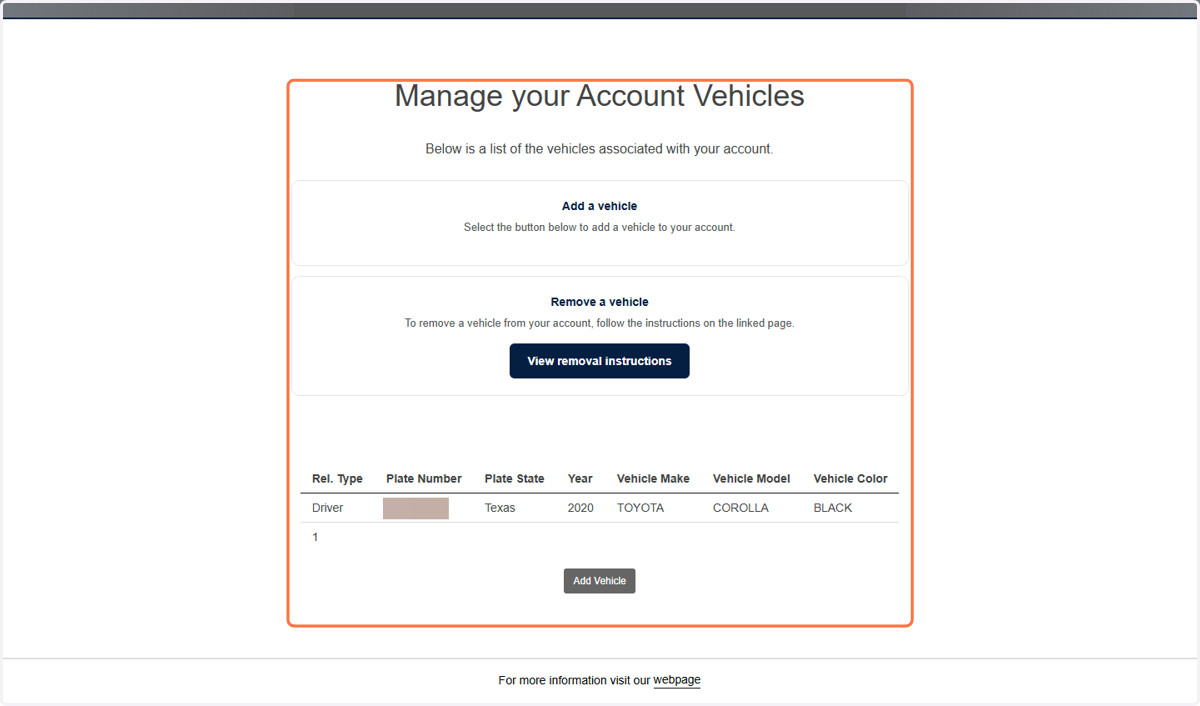Image resolution: width=1200 pixels, height=706 pixels.
Task: Click the 'Below is a list' description text
Action: [599, 149]
